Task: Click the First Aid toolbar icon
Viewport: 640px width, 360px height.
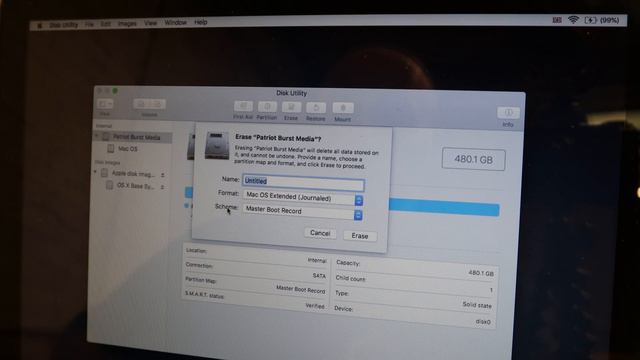Action: coord(243,107)
